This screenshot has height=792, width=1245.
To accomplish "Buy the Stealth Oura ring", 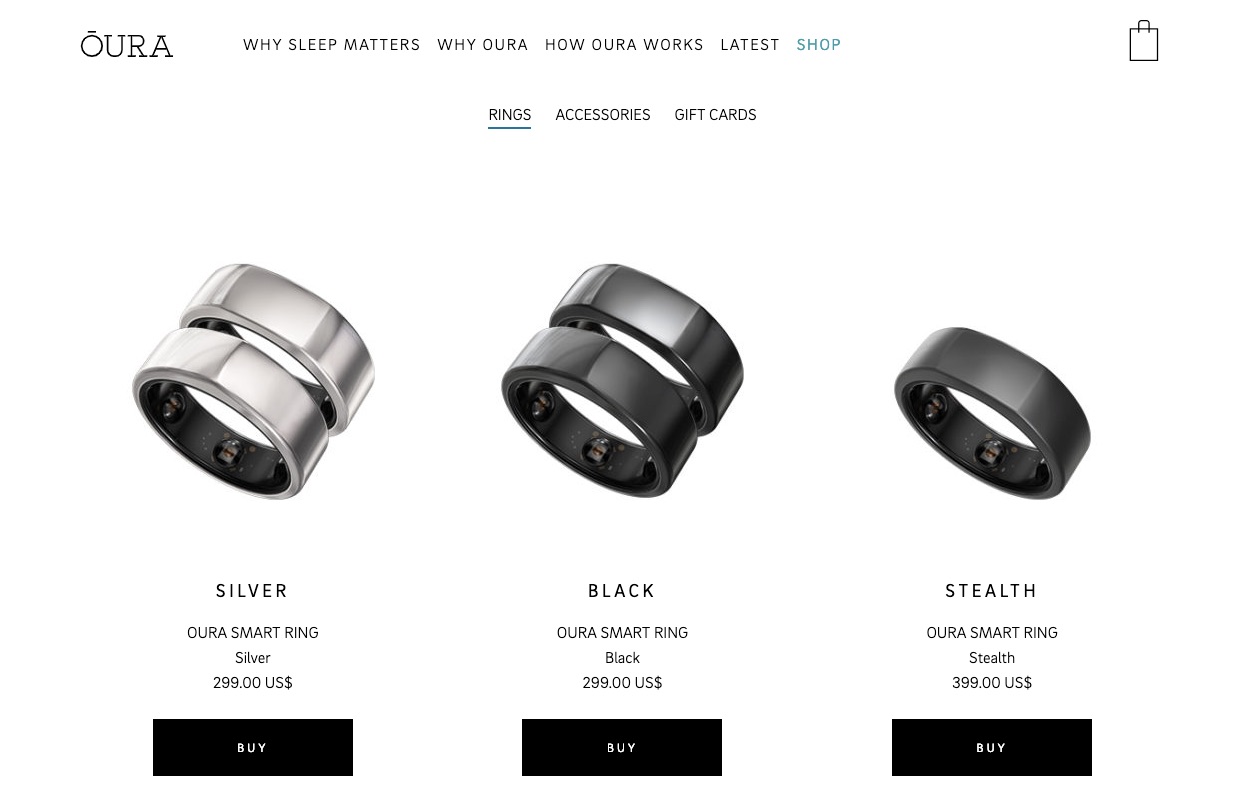I will 992,747.
